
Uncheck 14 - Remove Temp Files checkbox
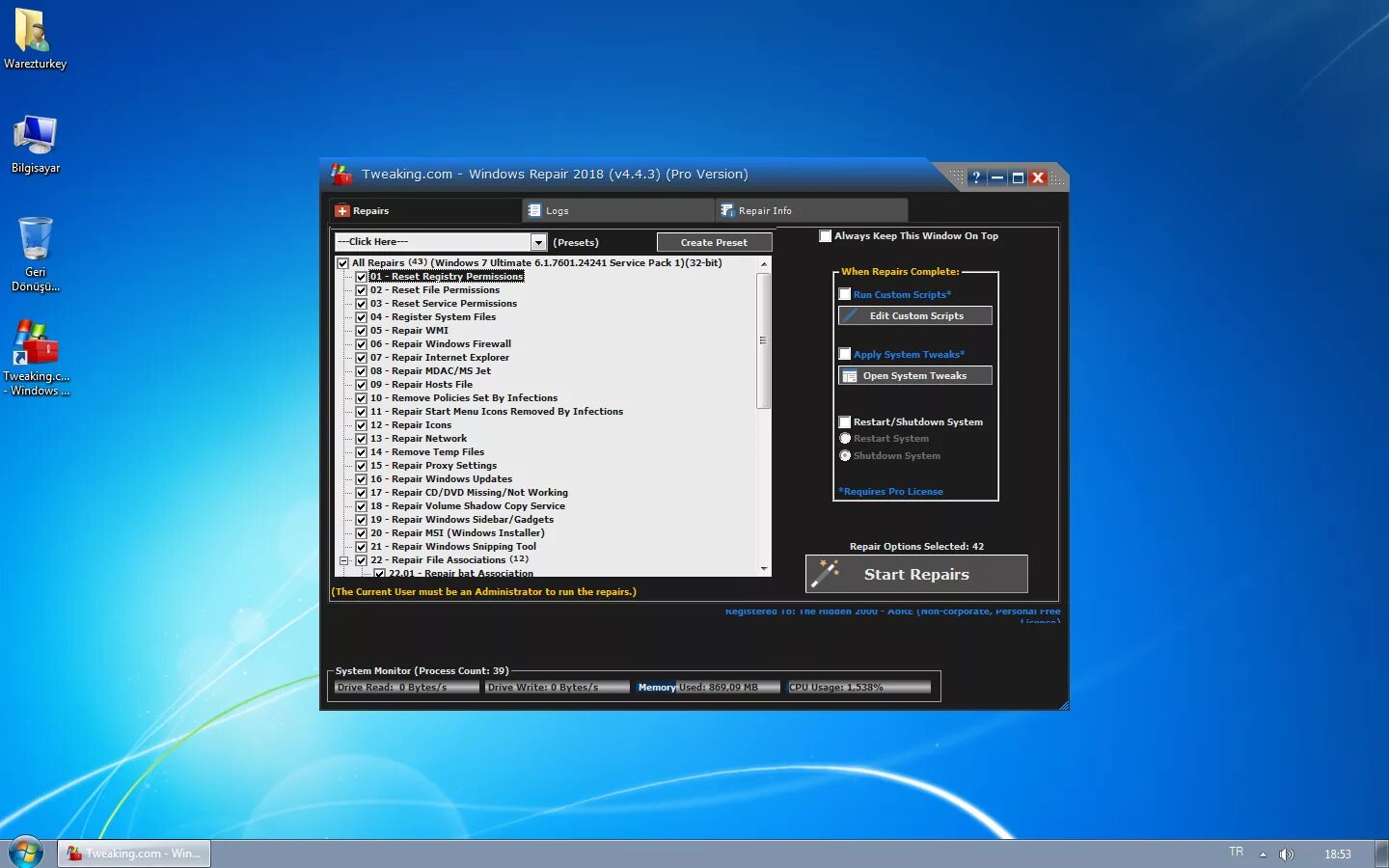coord(362,452)
